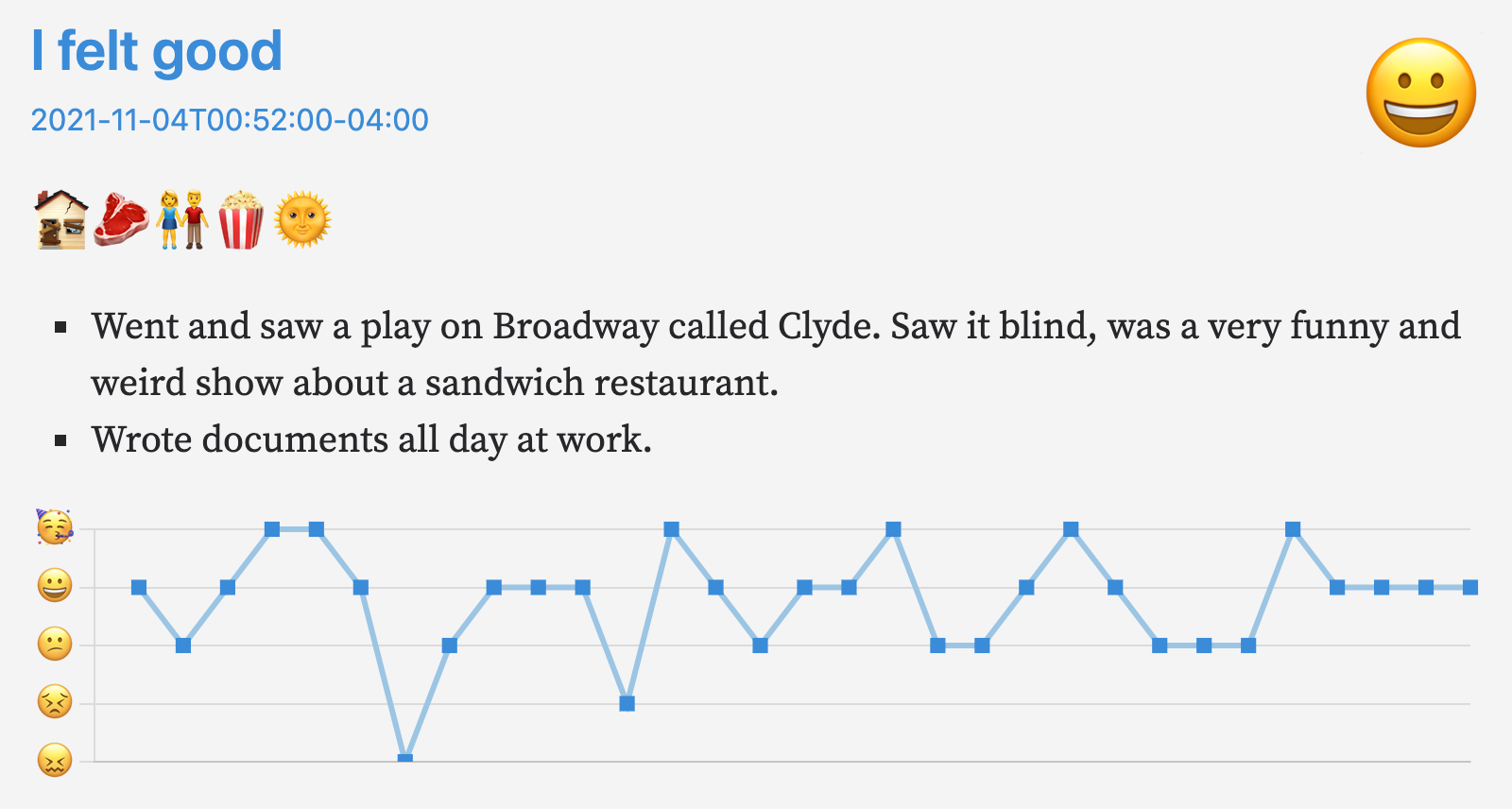Click the lowest data point on chart
Image resolution: width=1512 pixels, height=809 pixels.
pyautogui.click(x=405, y=759)
